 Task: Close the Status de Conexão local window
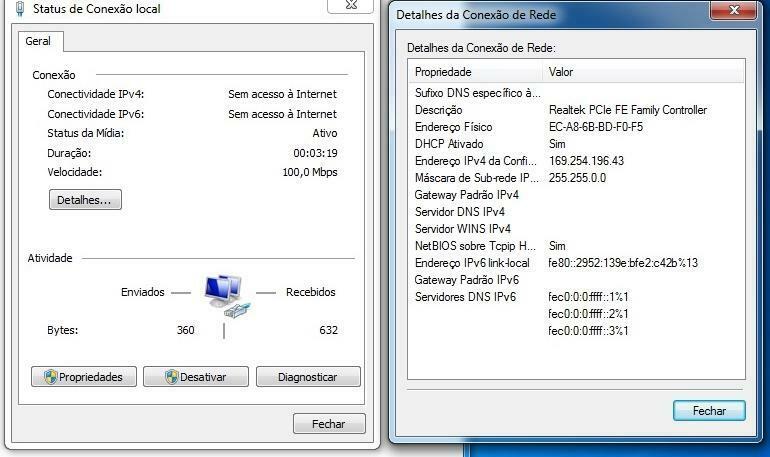pos(351,5)
